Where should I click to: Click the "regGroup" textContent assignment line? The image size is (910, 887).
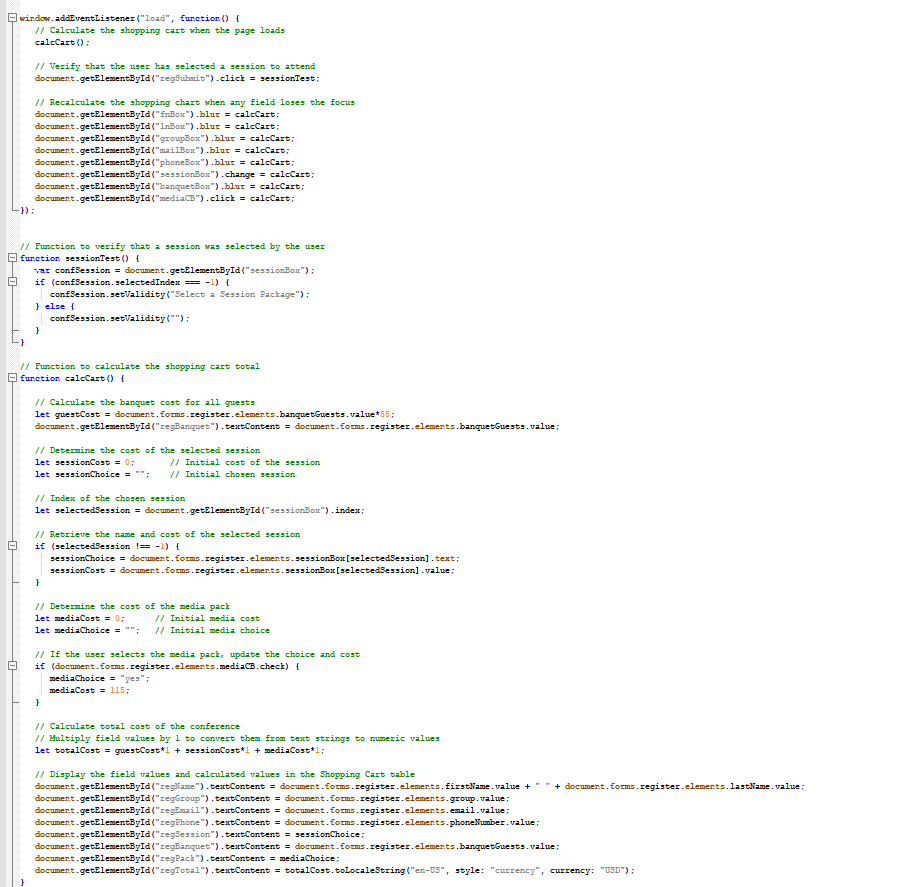coord(272,798)
